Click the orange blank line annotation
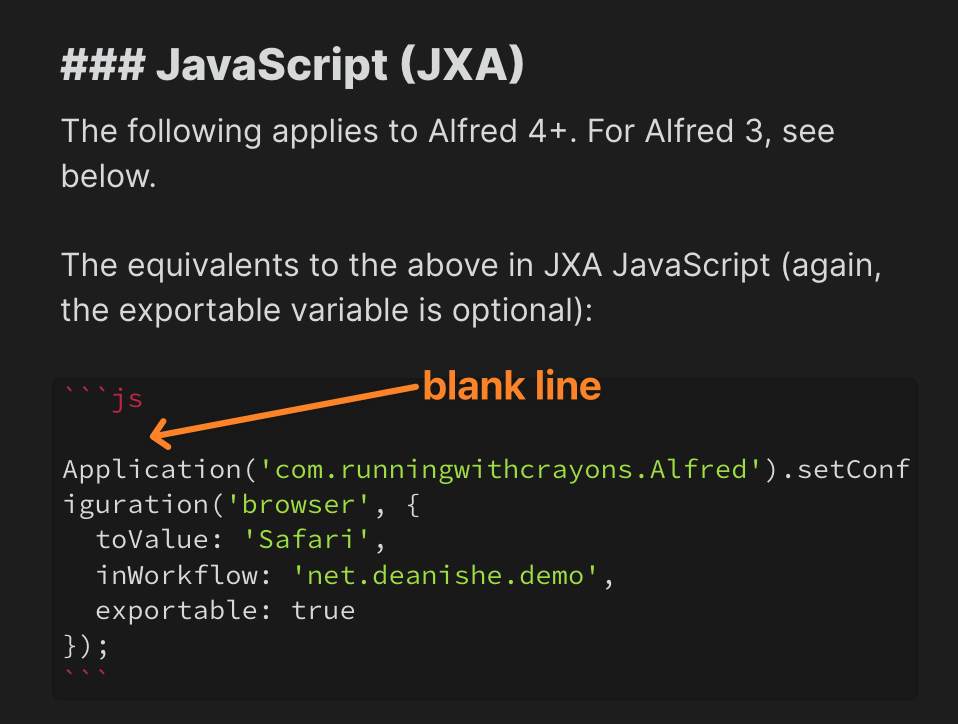The width and height of the screenshot is (958, 724). [512, 386]
